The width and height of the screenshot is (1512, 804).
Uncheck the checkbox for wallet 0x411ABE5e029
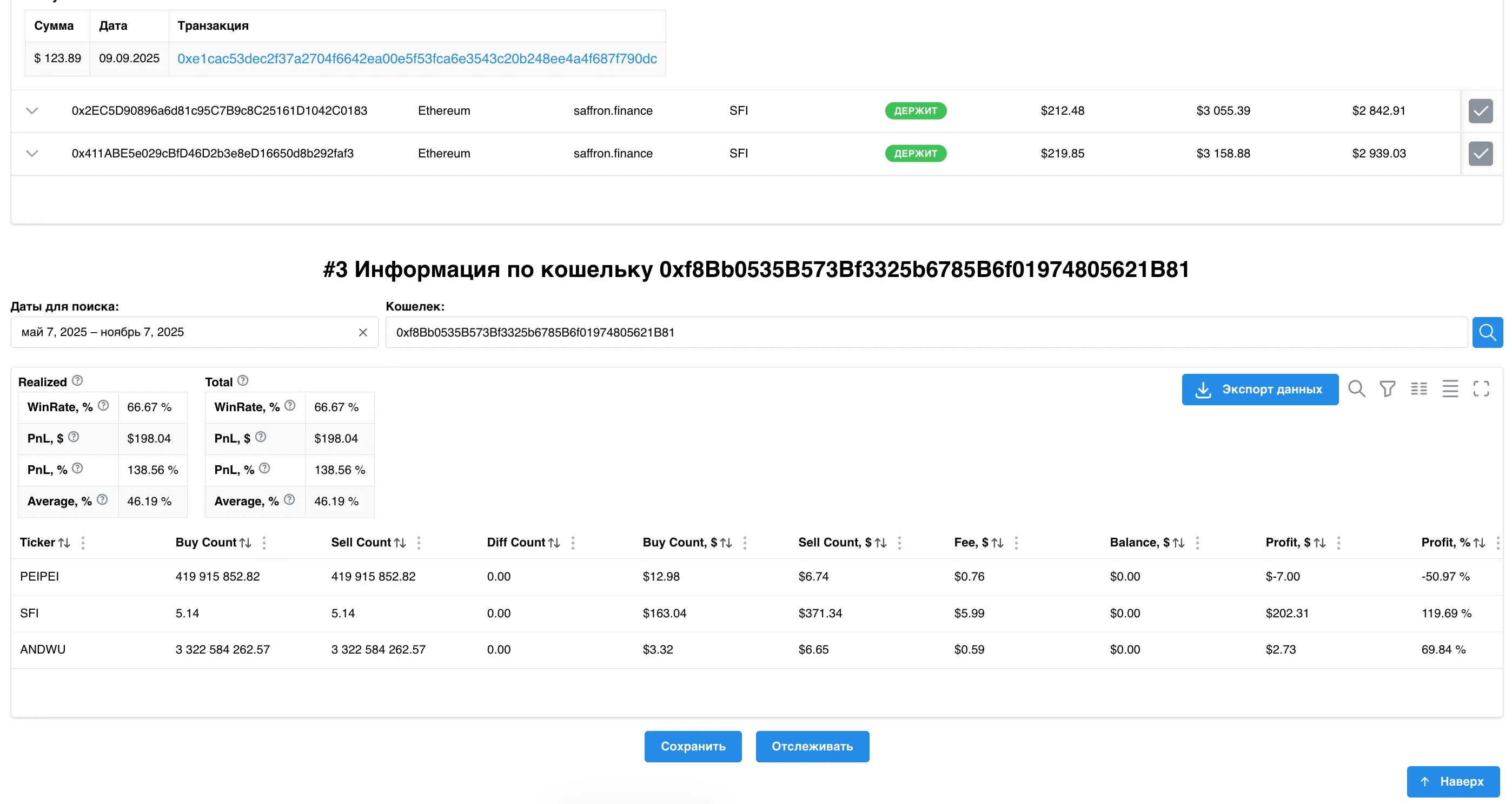(1481, 153)
